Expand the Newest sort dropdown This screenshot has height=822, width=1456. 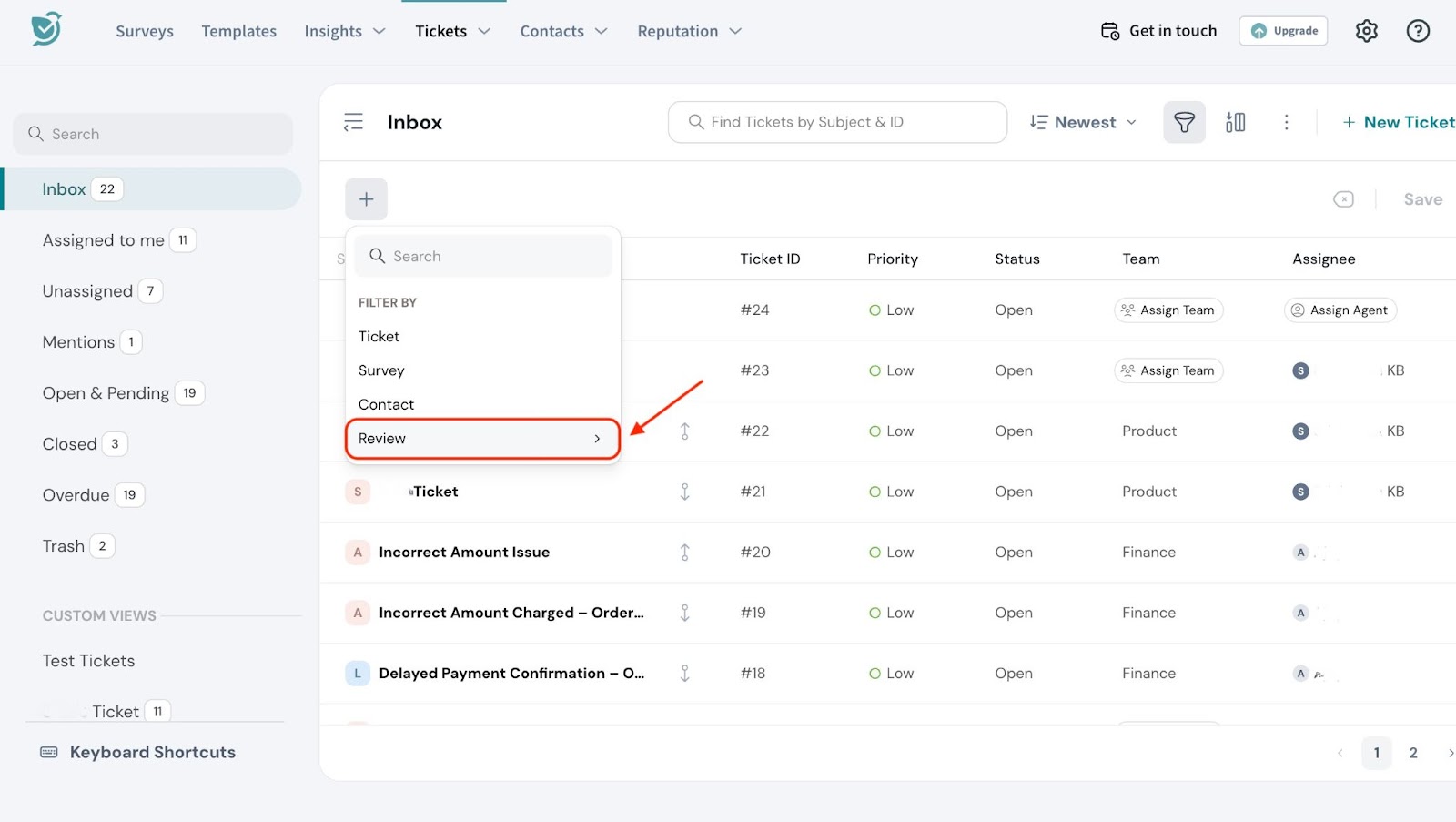1083,122
